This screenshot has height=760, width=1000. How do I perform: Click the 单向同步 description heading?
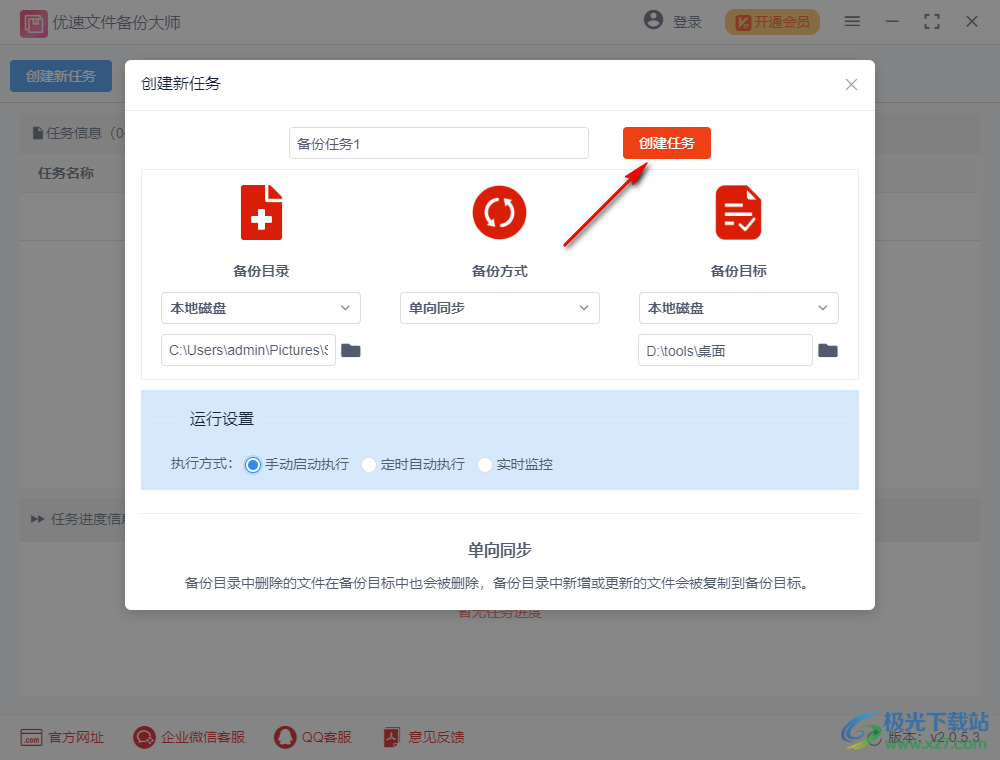pos(499,550)
